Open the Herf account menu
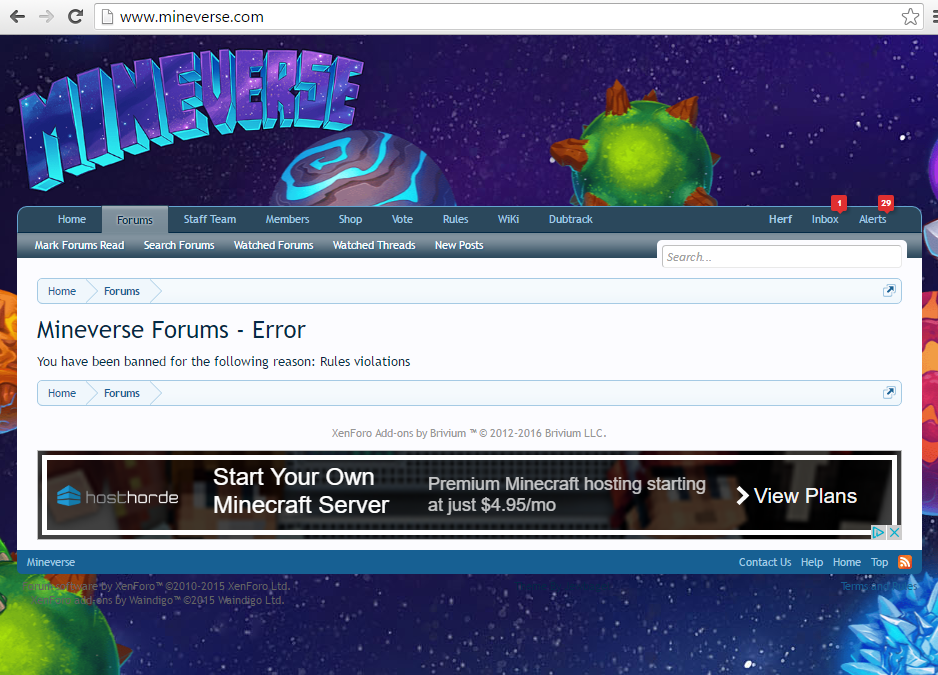This screenshot has height=675, width=938. [x=780, y=220]
